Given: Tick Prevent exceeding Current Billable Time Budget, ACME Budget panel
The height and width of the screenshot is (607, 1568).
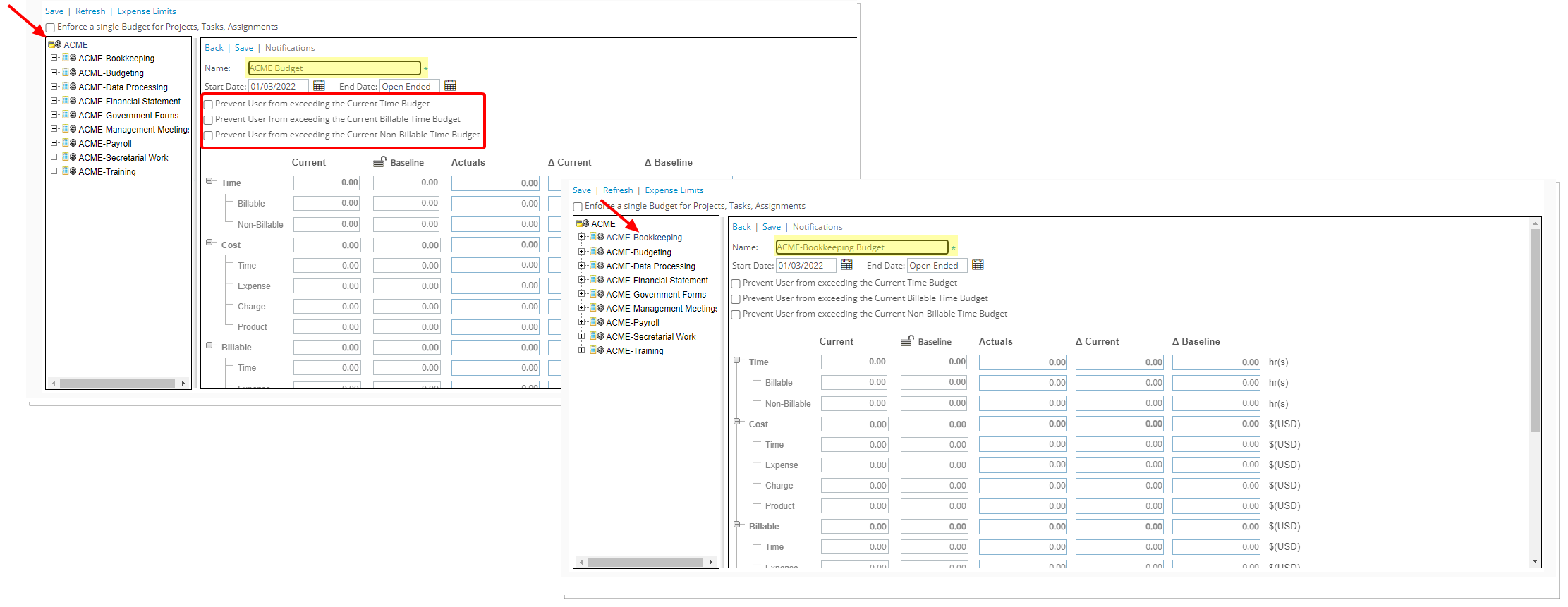Looking at the screenshot, I should [x=208, y=120].
